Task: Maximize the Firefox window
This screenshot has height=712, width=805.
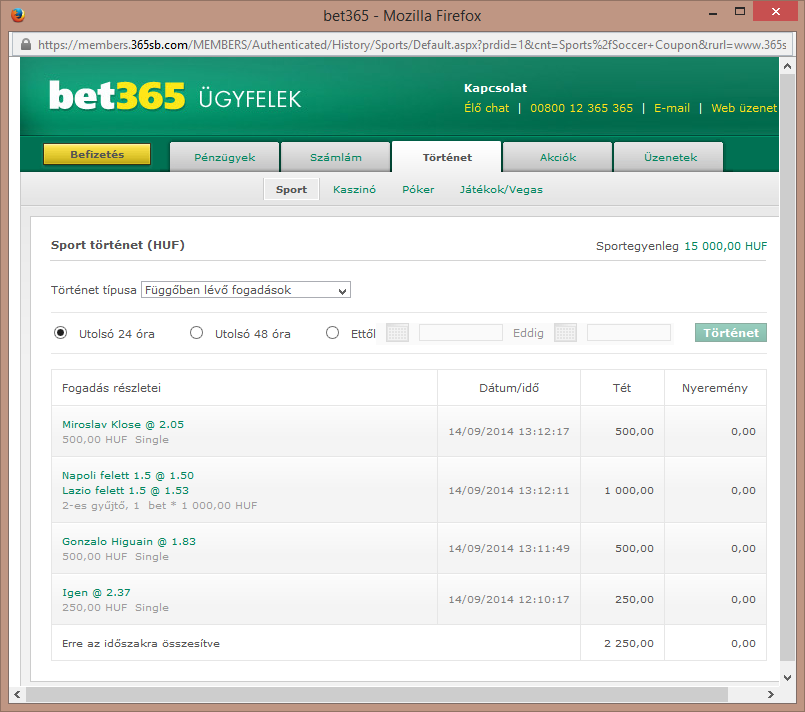Action: (x=740, y=11)
